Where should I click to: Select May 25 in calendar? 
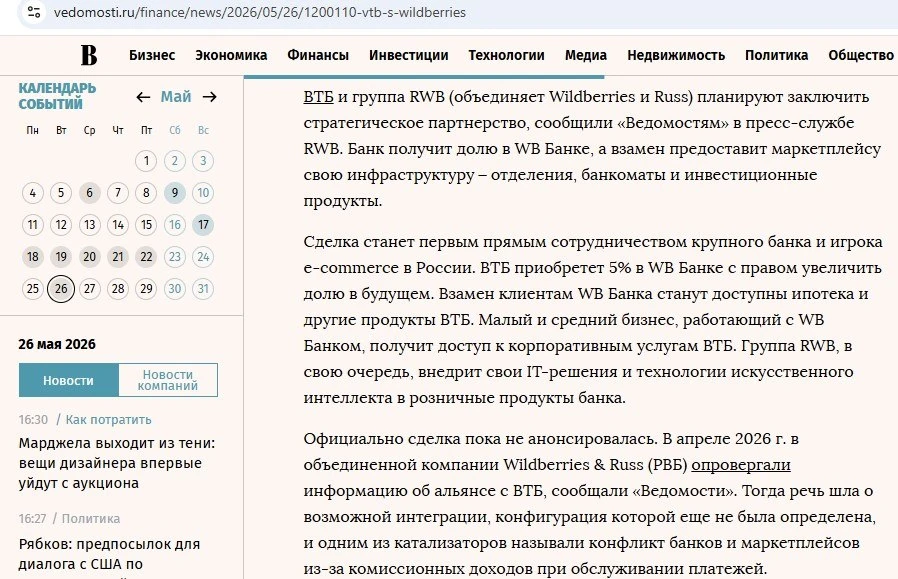tap(33, 289)
